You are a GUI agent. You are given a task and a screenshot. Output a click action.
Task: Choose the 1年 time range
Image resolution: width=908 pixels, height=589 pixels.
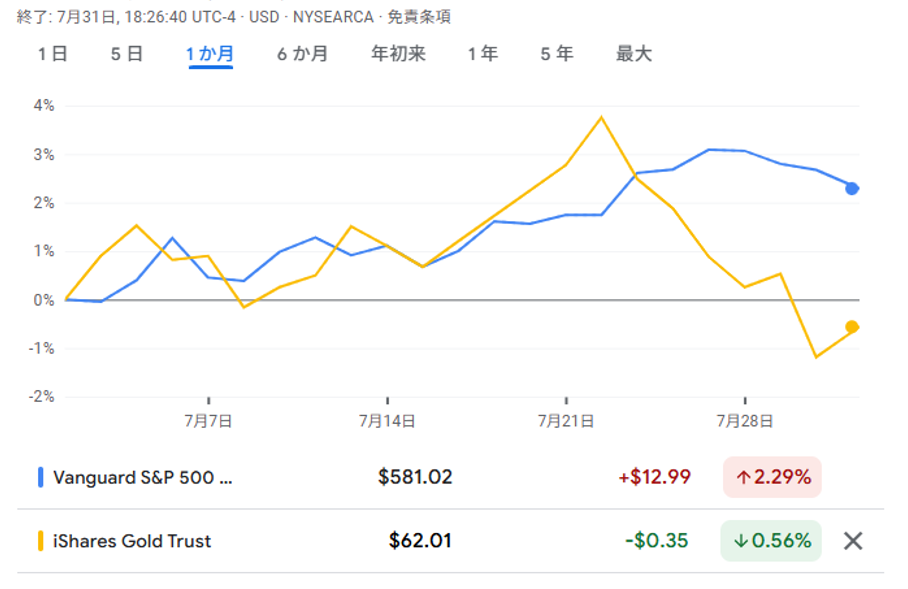(482, 54)
